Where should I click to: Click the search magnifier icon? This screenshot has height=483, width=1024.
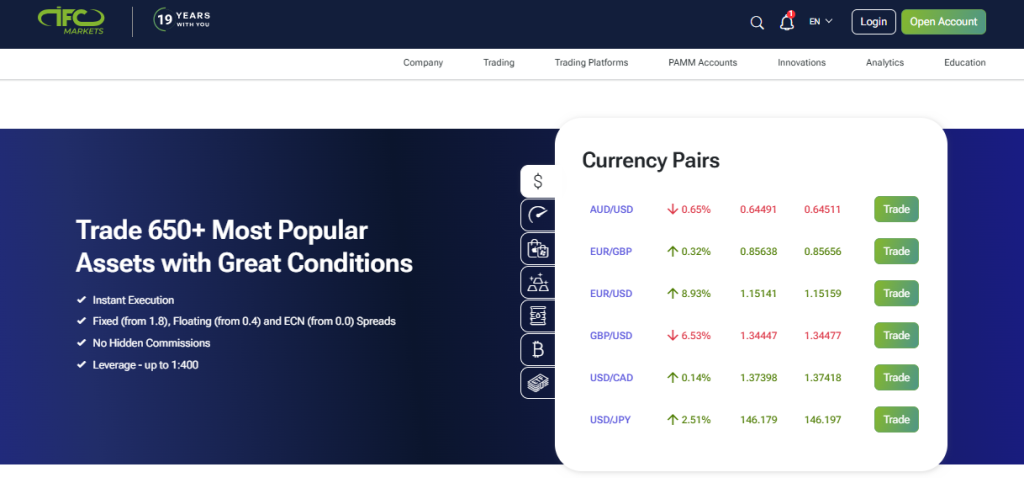[757, 23]
